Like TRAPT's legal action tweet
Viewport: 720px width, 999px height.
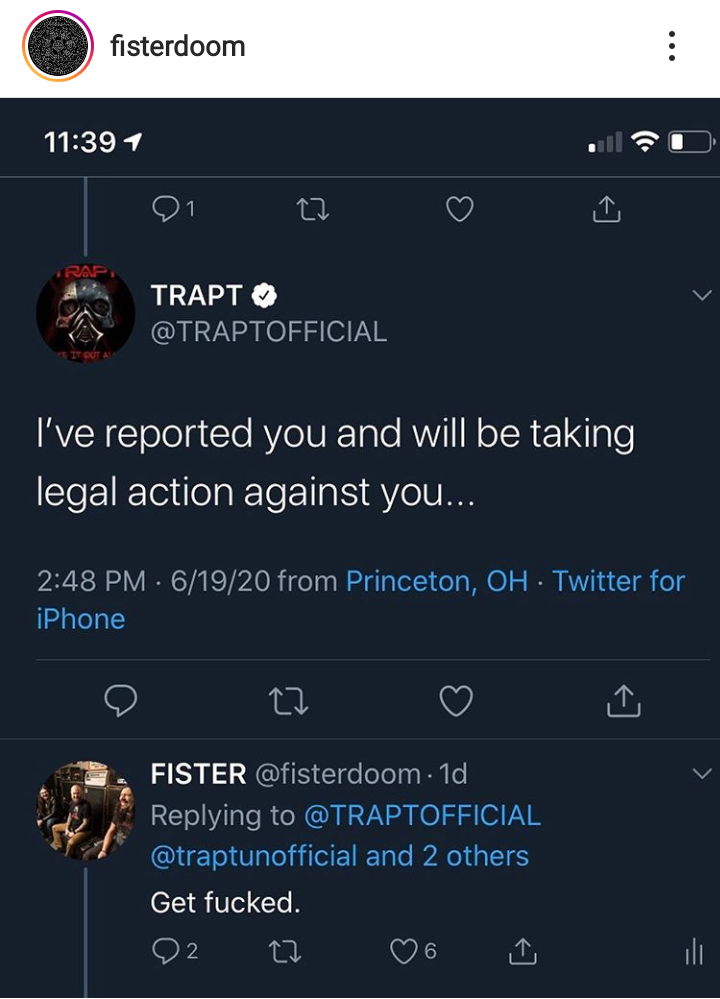pyautogui.click(x=456, y=701)
